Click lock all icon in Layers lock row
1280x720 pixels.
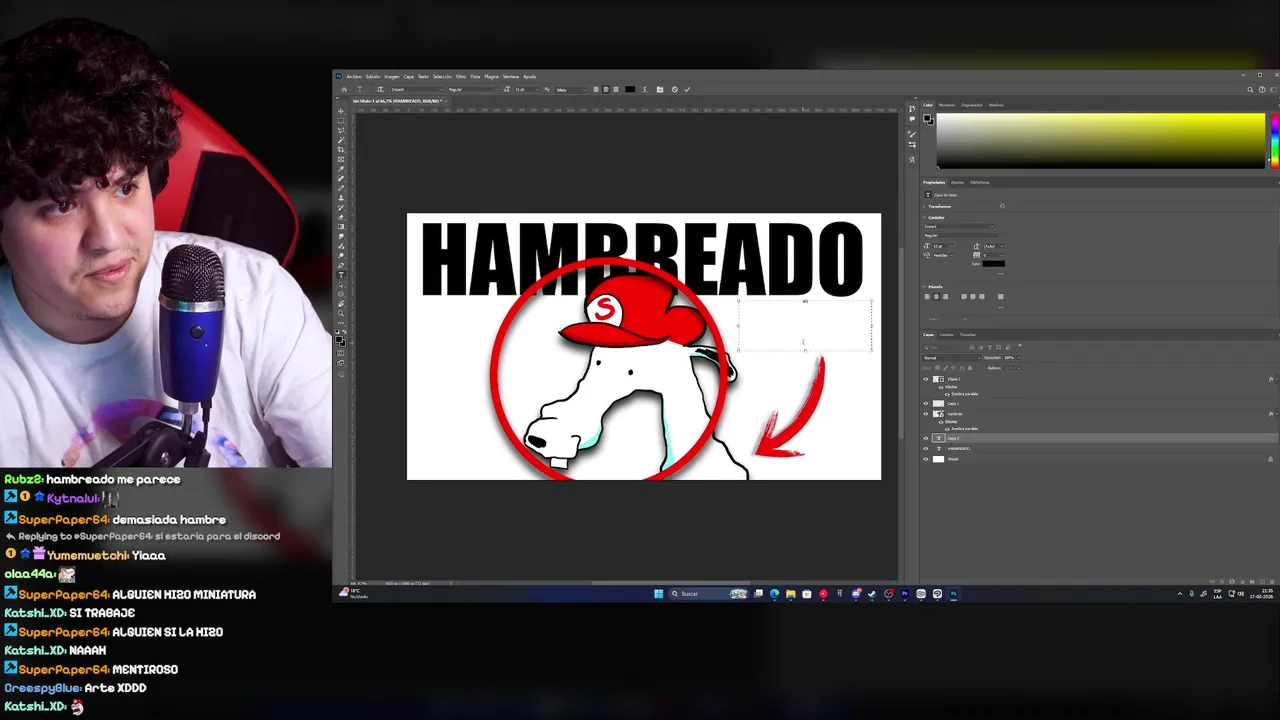[970, 368]
